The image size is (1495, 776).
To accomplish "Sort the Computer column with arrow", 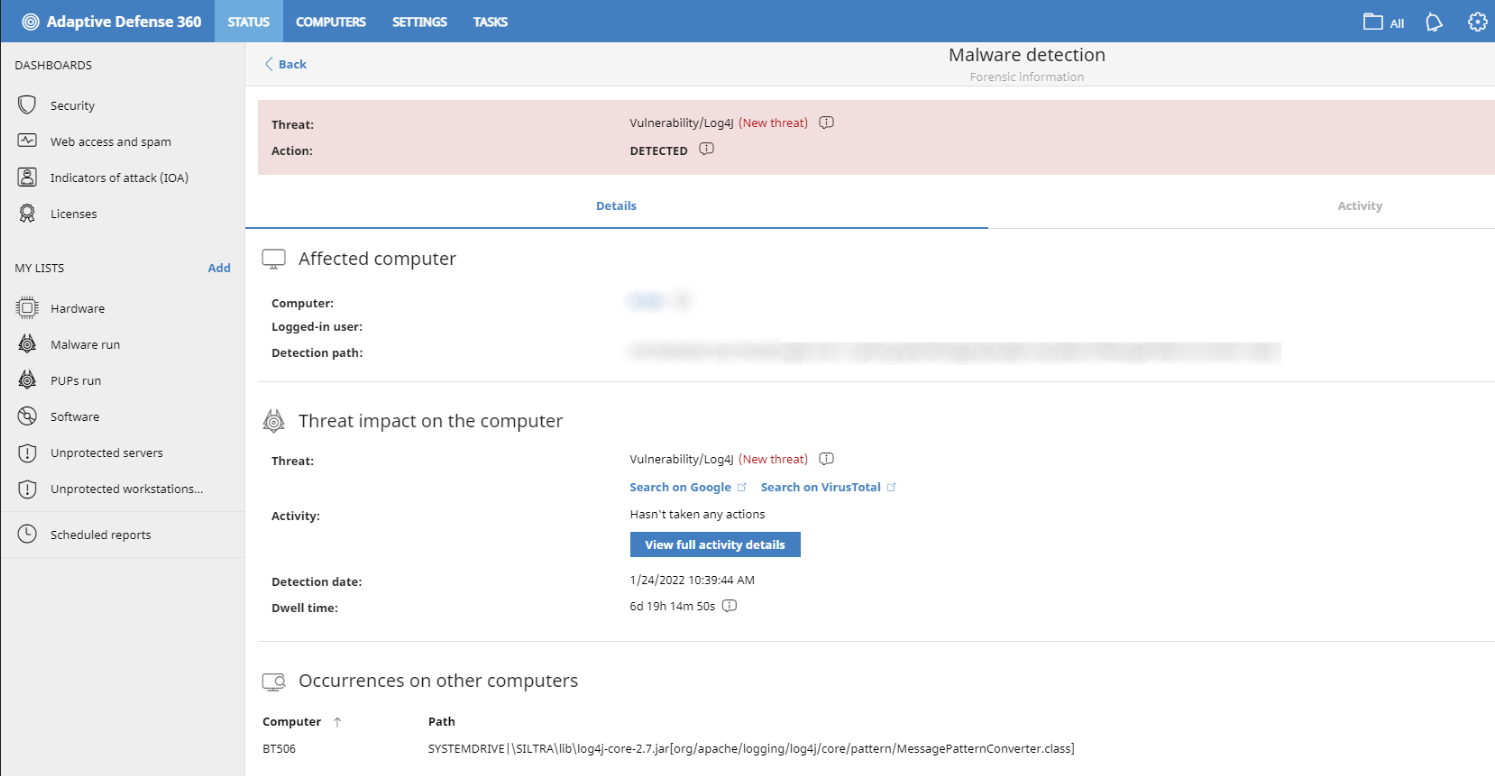I will tap(337, 722).
